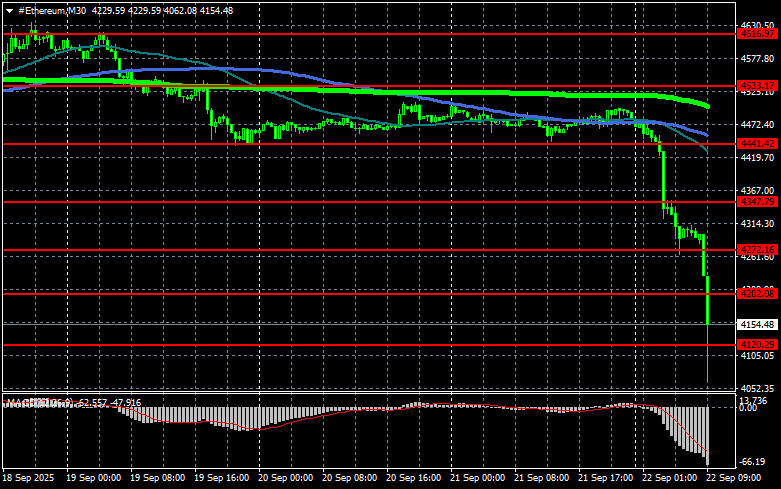781x489 pixels.
Task: Click the 21 Sep 00:00 time label
Action: (x=477, y=478)
